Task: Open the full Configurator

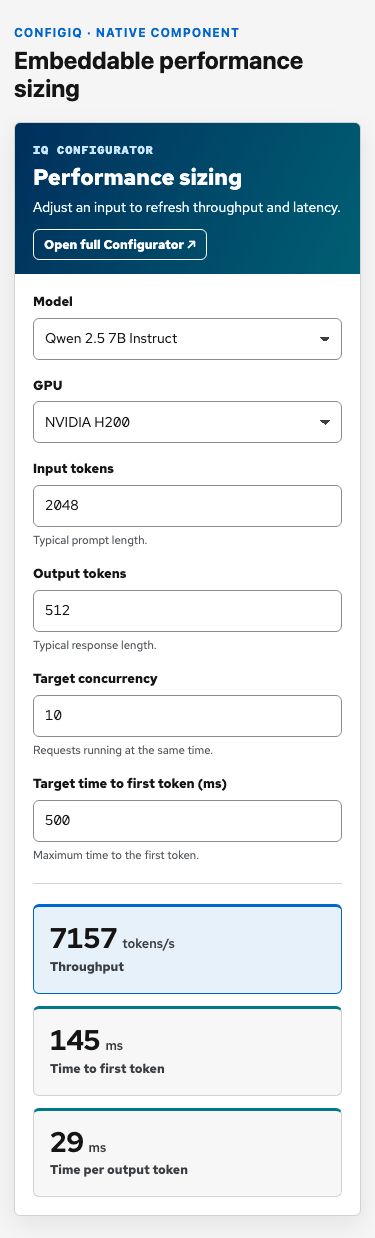Action: (x=120, y=245)
